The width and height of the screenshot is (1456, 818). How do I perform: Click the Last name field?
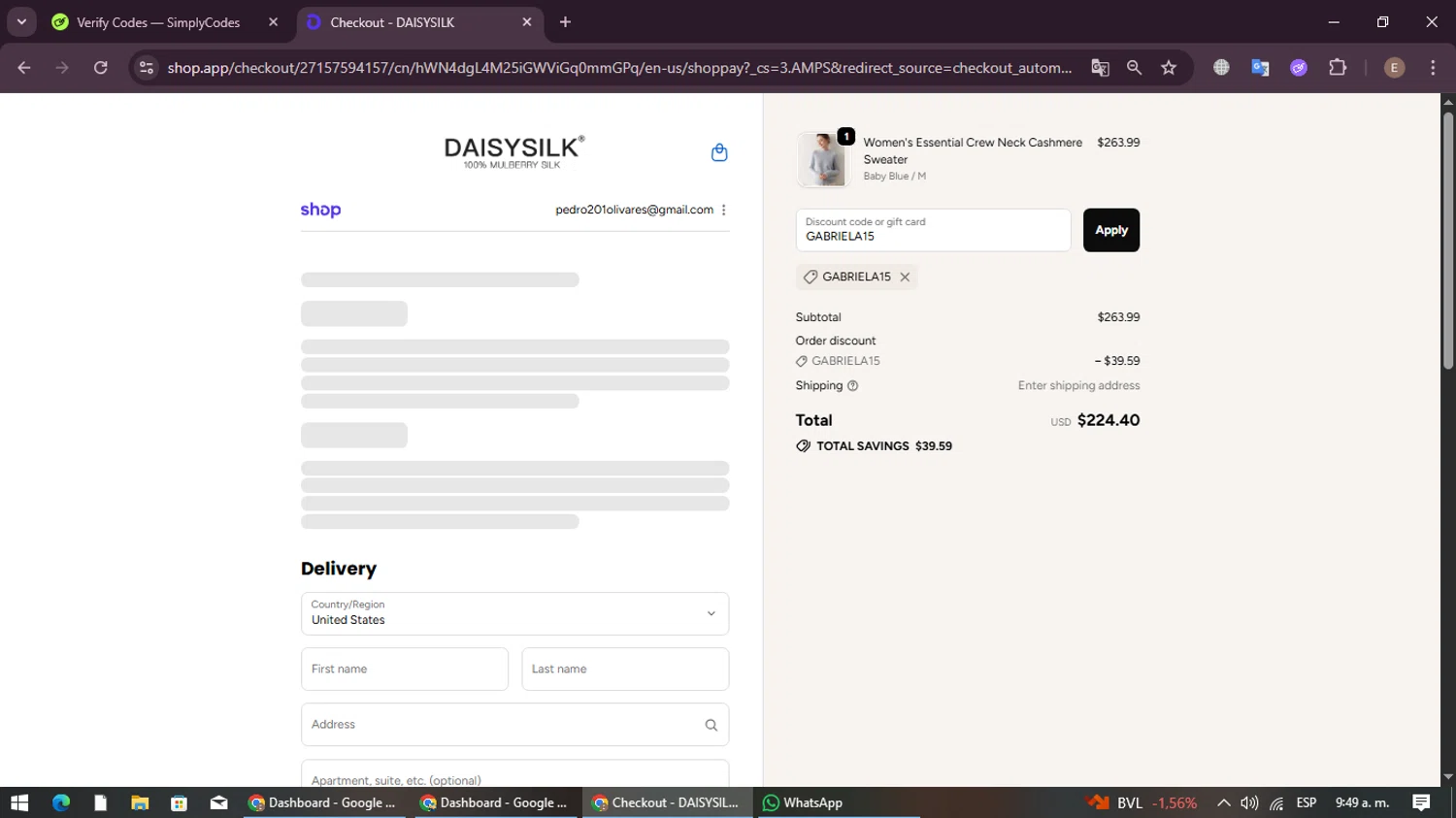coord(625,670)
